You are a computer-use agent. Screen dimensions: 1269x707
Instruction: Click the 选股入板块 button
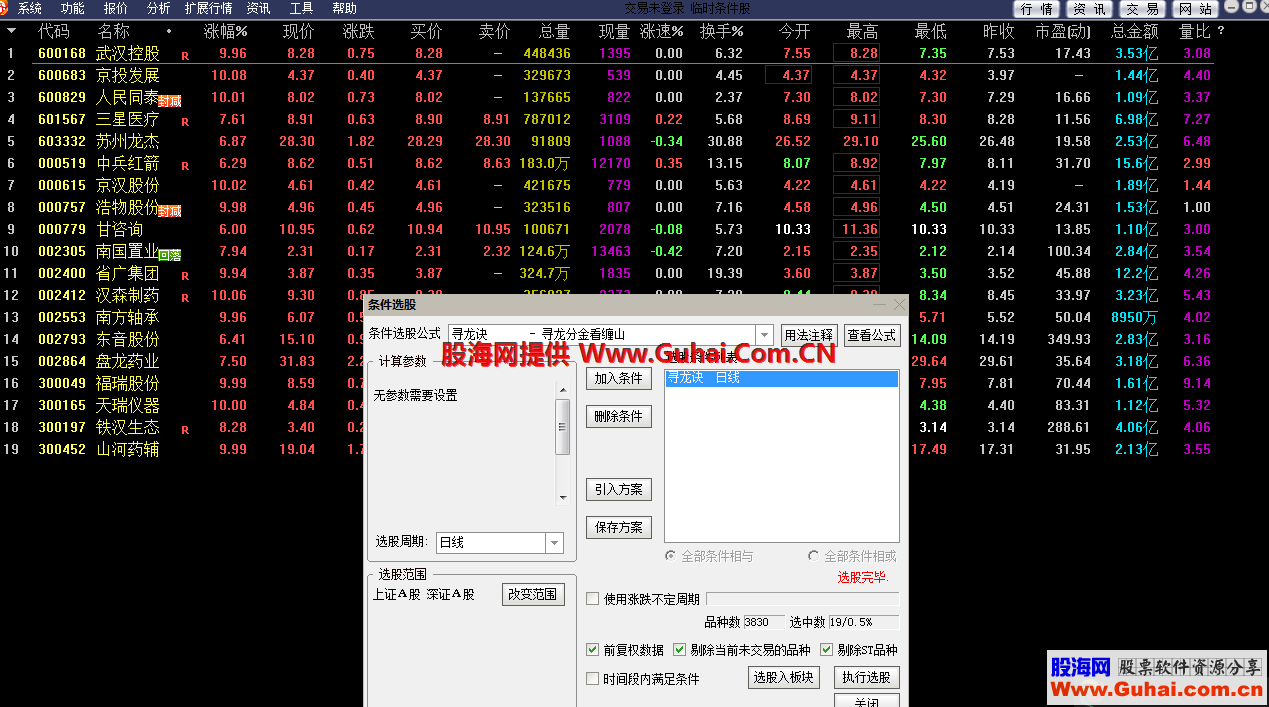click(x=783, y=677)
